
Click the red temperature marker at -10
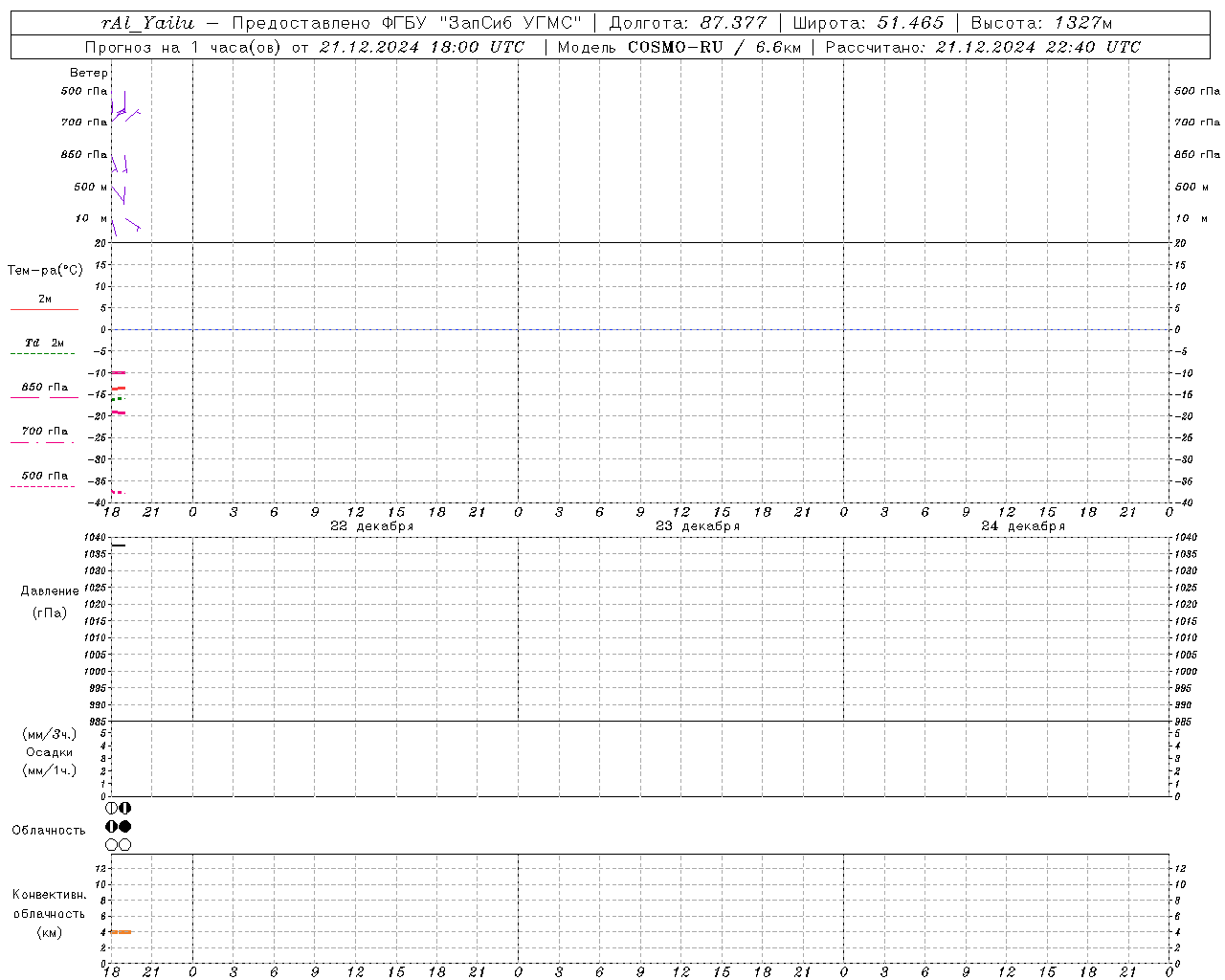[x=119, y=372]
